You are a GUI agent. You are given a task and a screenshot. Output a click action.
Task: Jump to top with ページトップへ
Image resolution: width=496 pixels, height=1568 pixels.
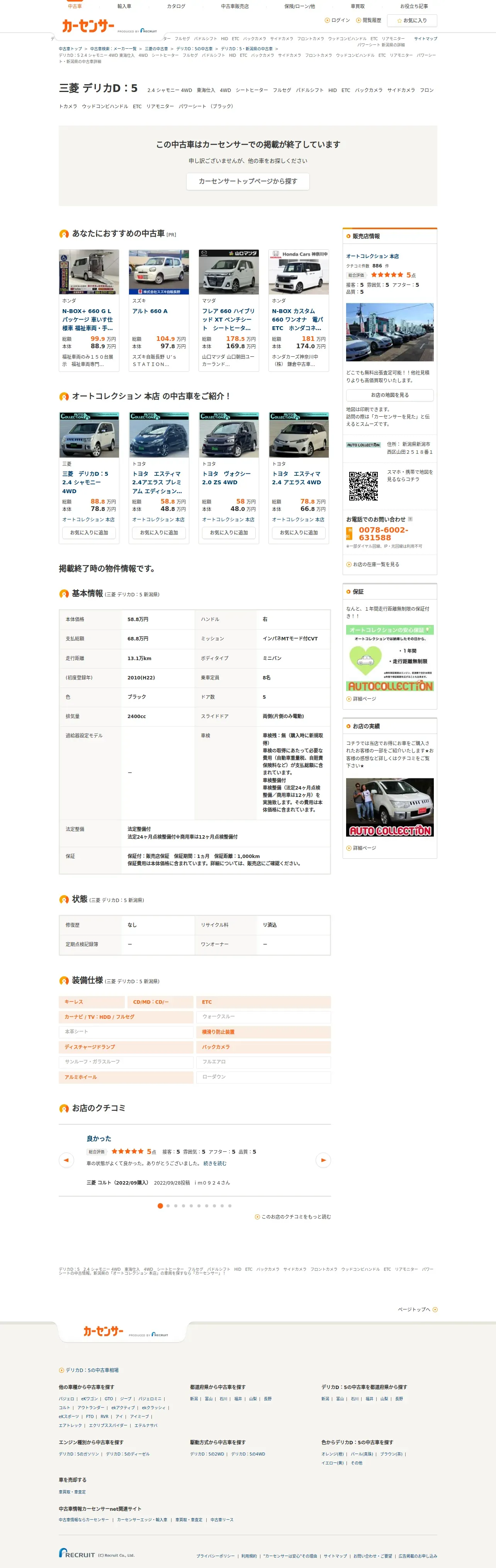coord(418,1309)
